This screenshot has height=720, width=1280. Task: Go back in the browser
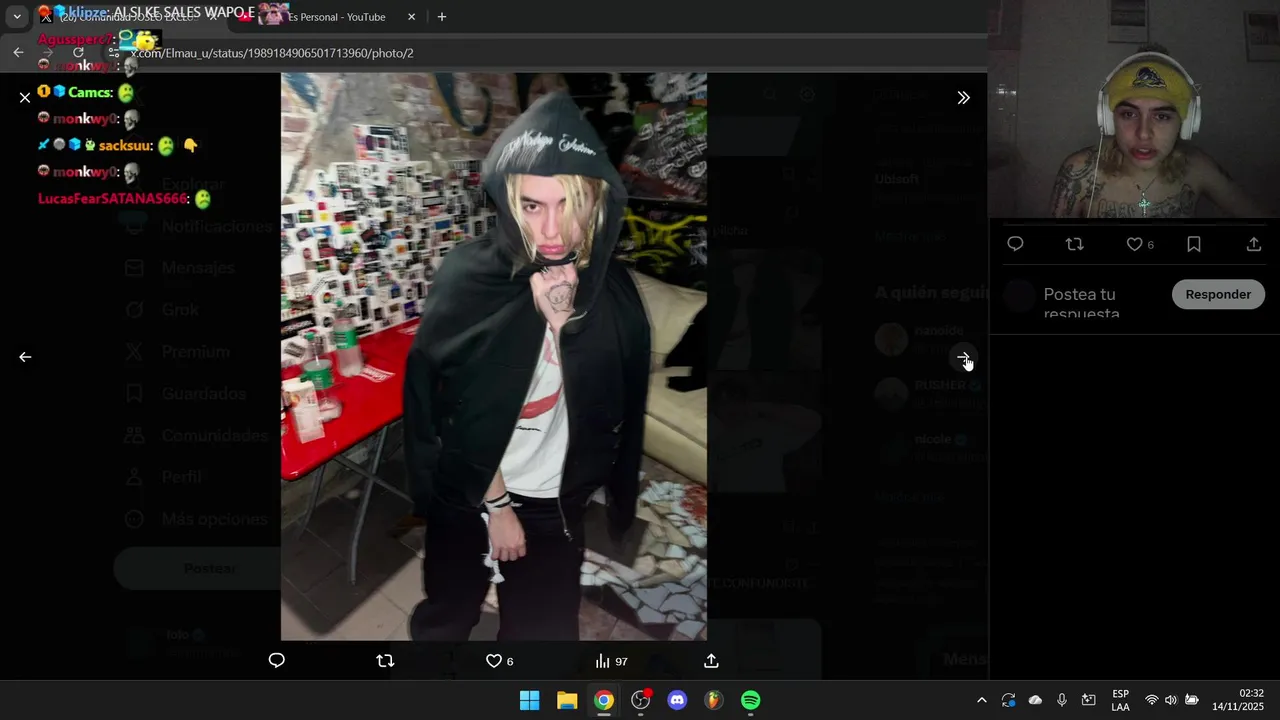18,52
